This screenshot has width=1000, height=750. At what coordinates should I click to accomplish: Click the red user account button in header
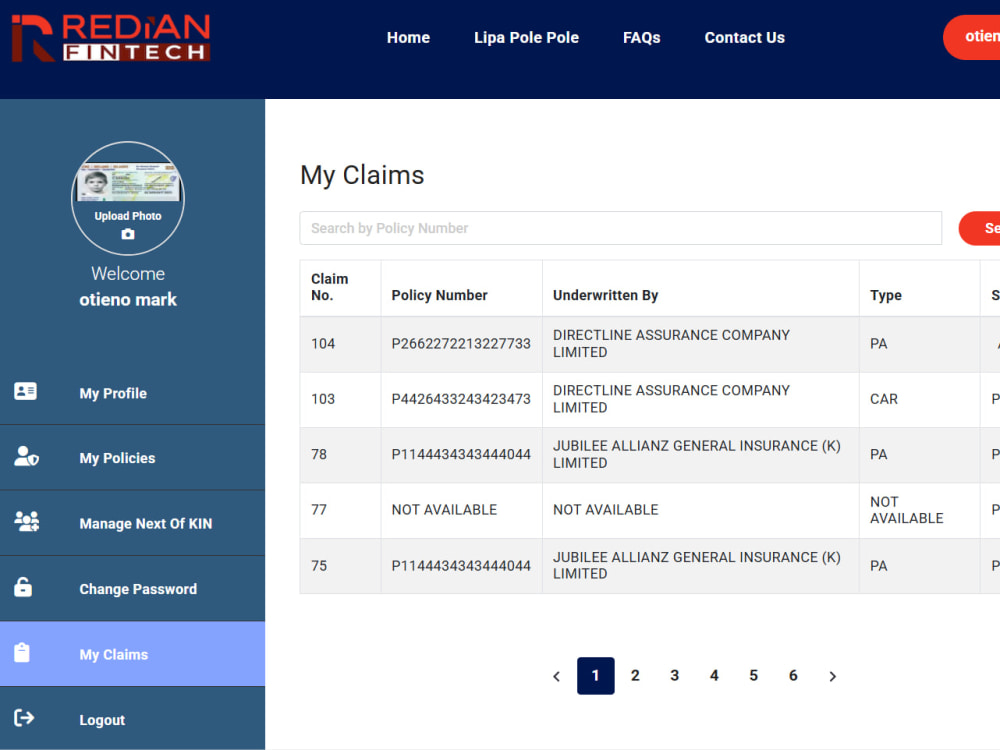tap(972, 37)
